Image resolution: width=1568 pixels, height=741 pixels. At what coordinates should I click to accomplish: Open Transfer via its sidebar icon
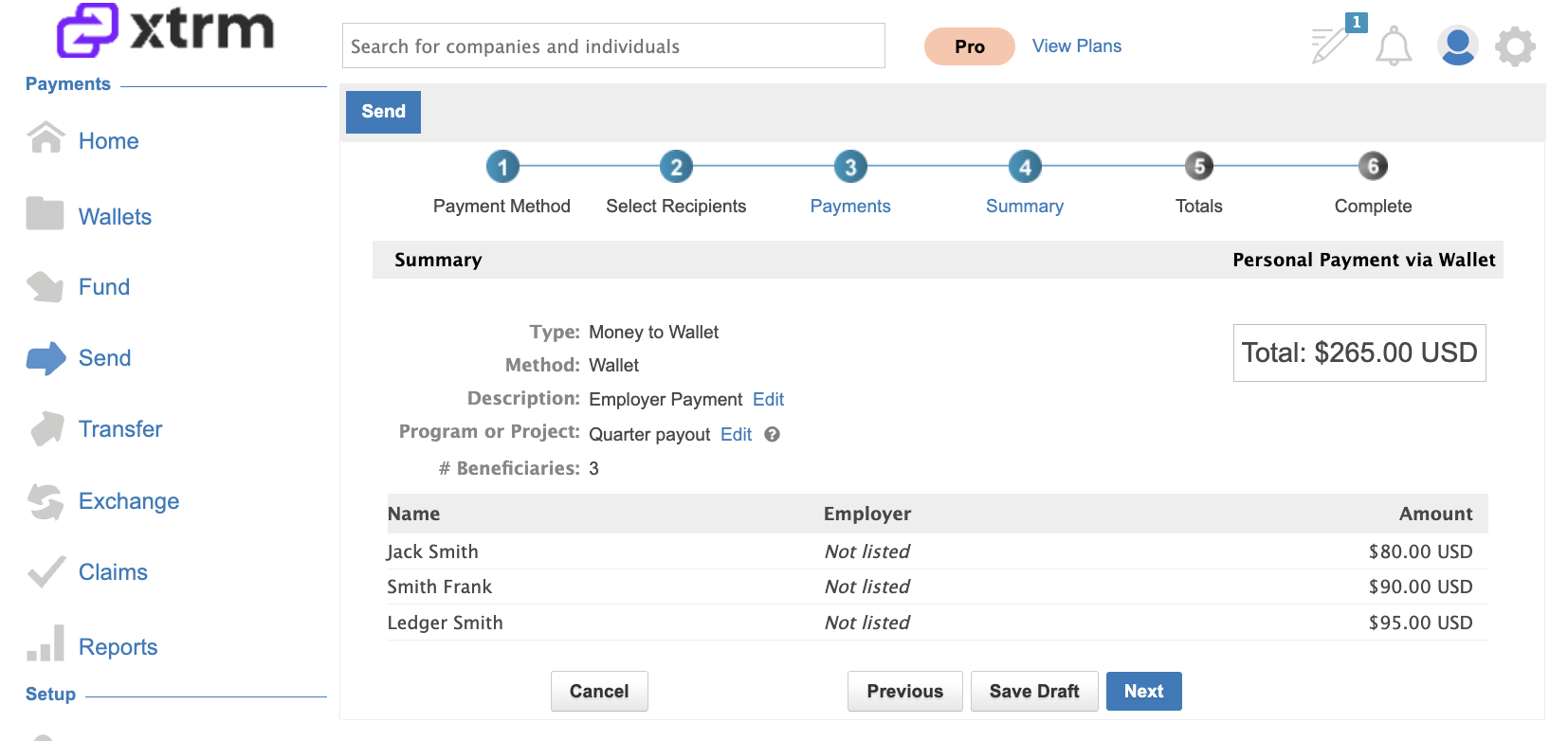pyautogui.click(x=46, y=429)
